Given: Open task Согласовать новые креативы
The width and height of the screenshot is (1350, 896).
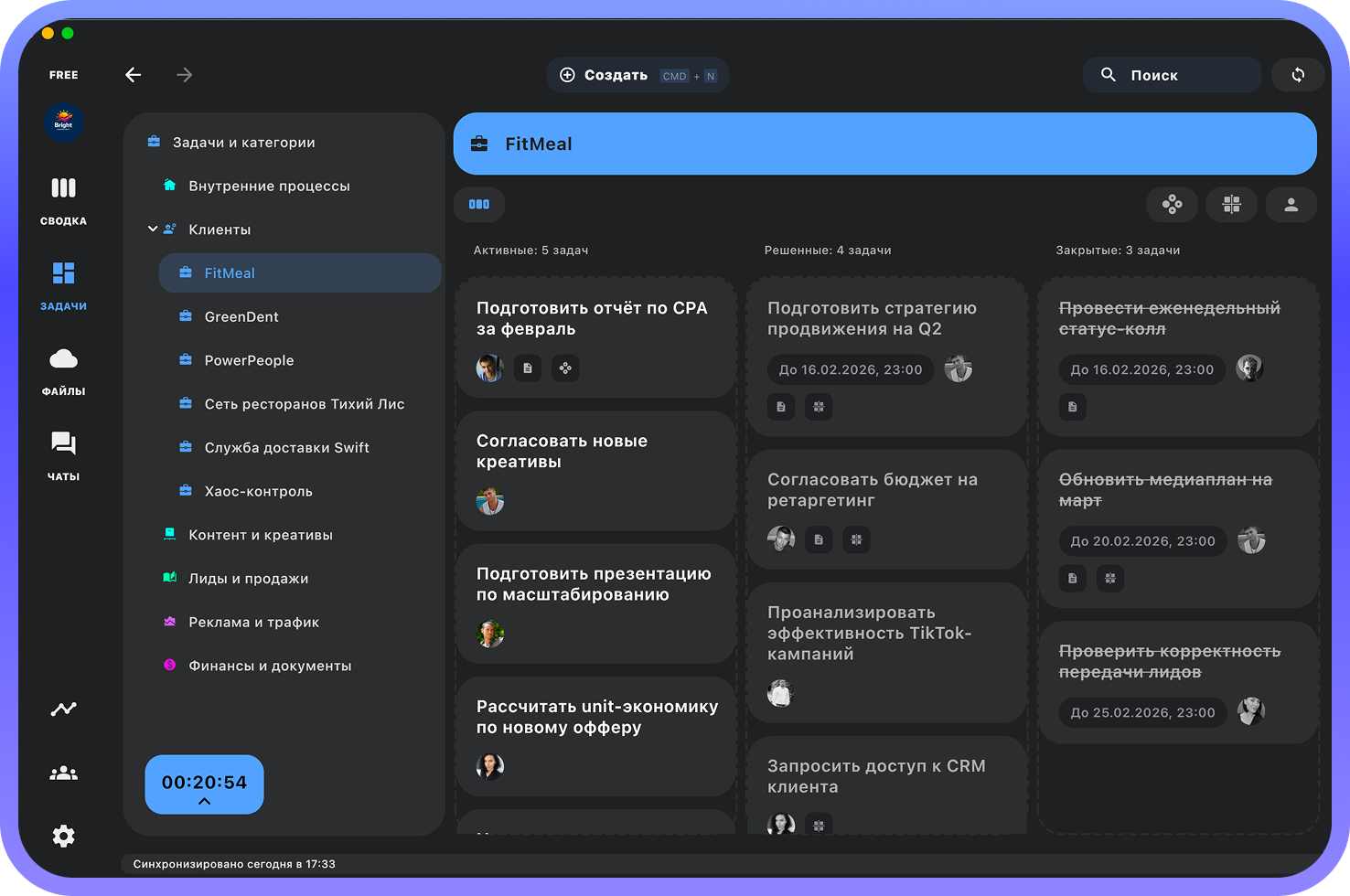Looking at the screenshot, I should click(595, 471).
